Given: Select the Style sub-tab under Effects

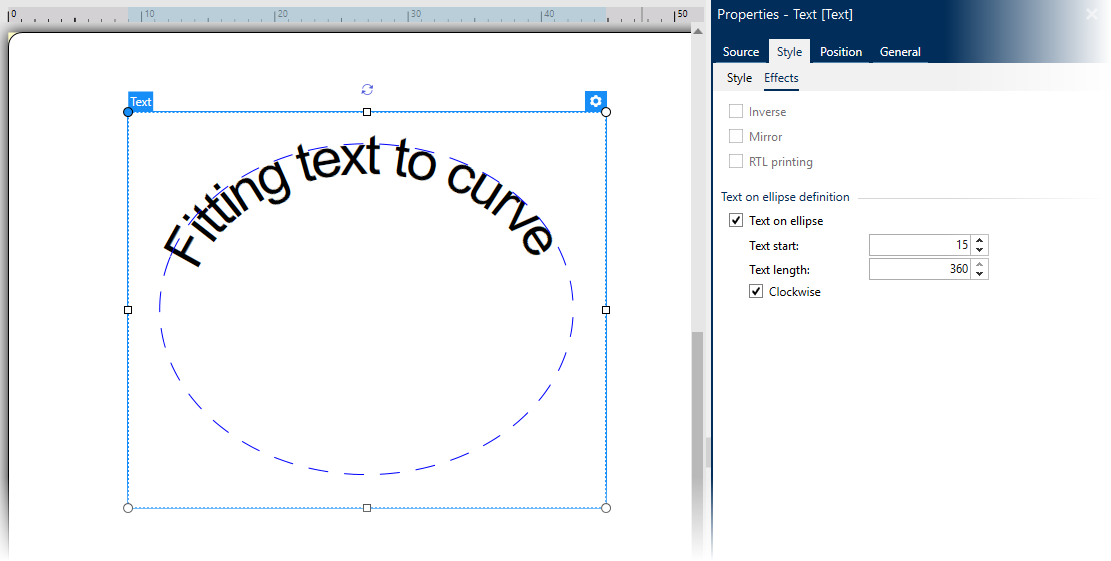Looking at the screenshot, I should tap(739, 78).
